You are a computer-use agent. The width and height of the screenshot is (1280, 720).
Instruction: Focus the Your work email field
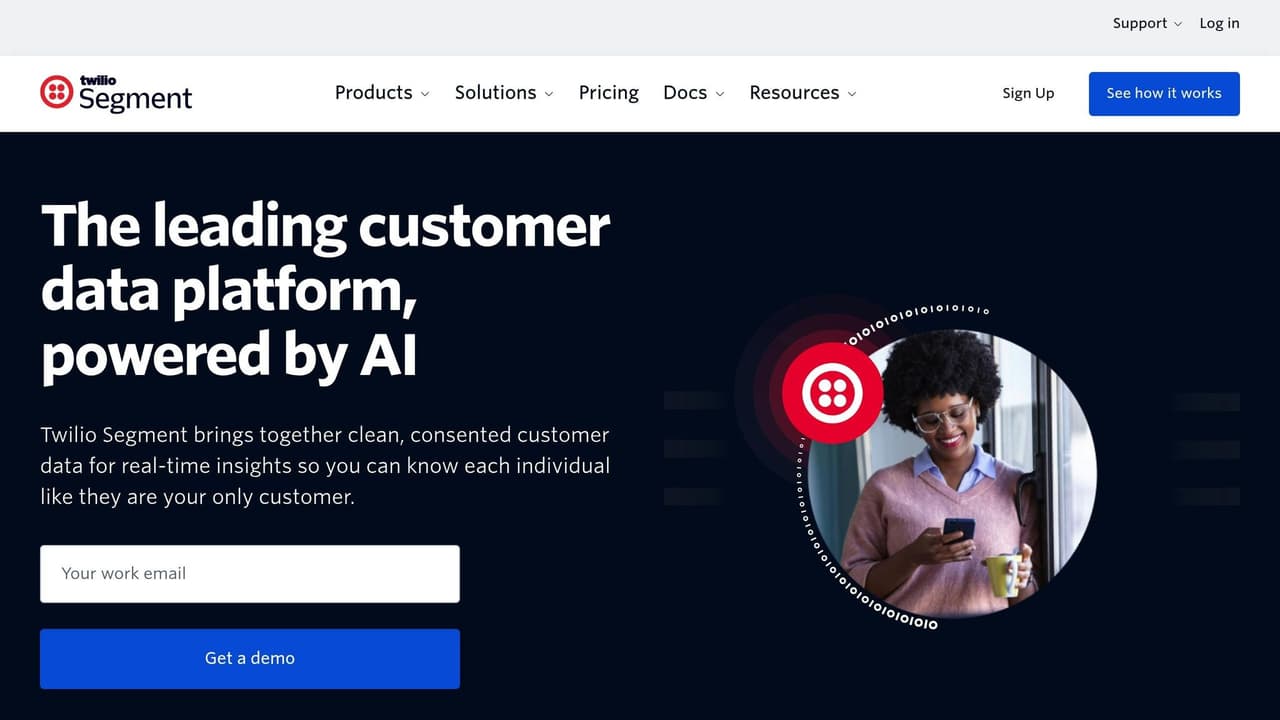pos(250,574)
